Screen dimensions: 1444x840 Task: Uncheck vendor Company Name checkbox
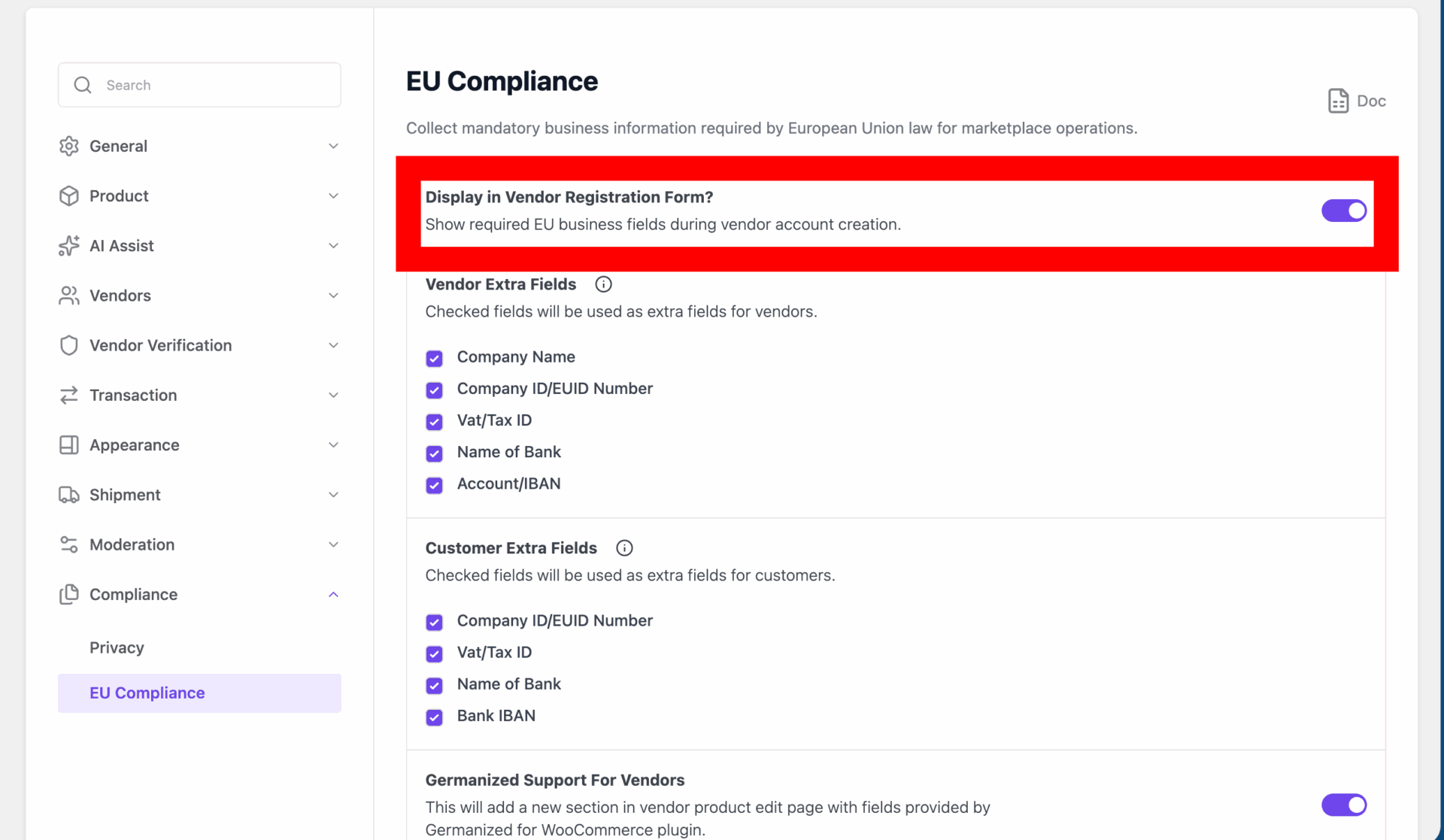434,358
